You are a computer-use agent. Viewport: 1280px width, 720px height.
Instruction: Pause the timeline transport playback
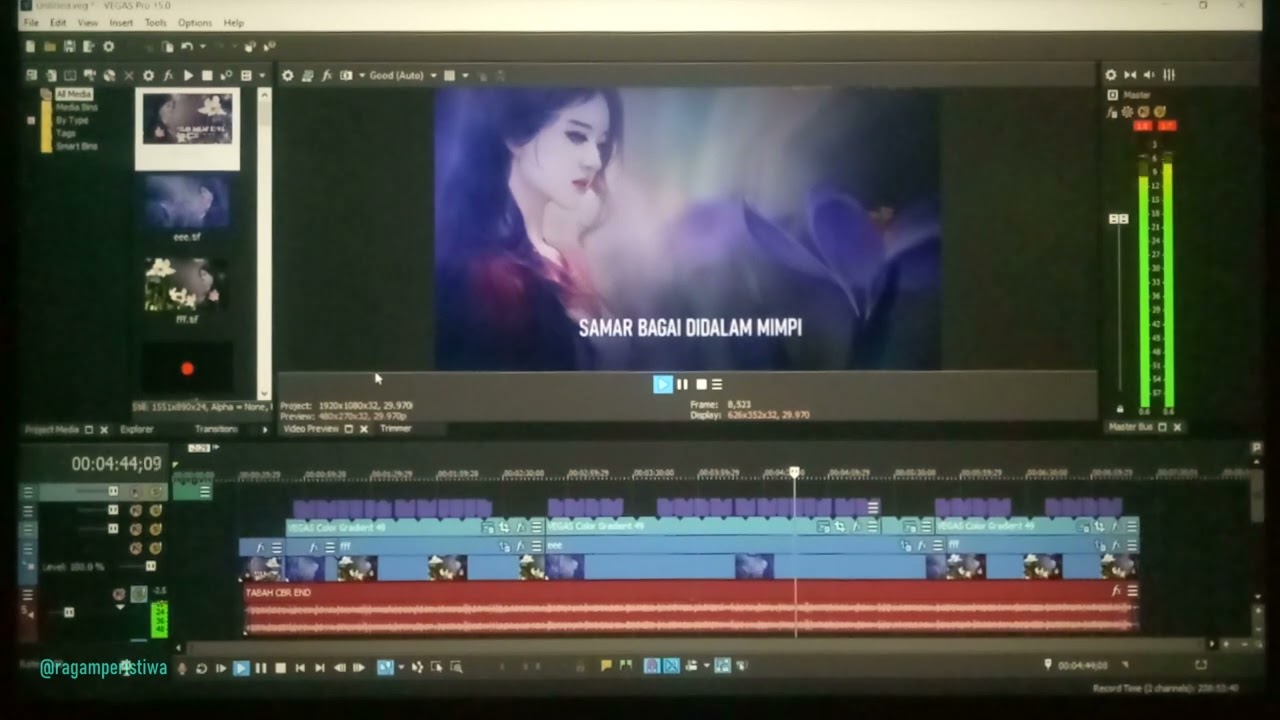pos(261,668)
